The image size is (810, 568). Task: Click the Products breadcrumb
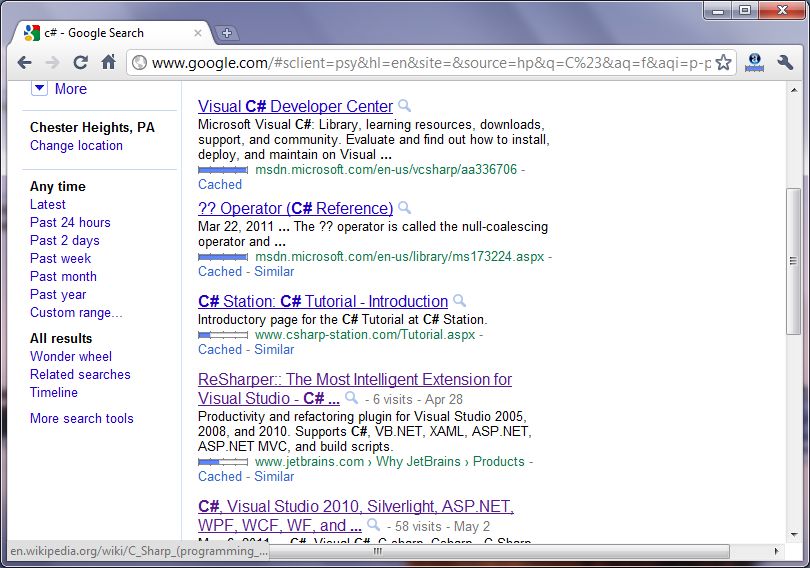[x=499, y=462]
